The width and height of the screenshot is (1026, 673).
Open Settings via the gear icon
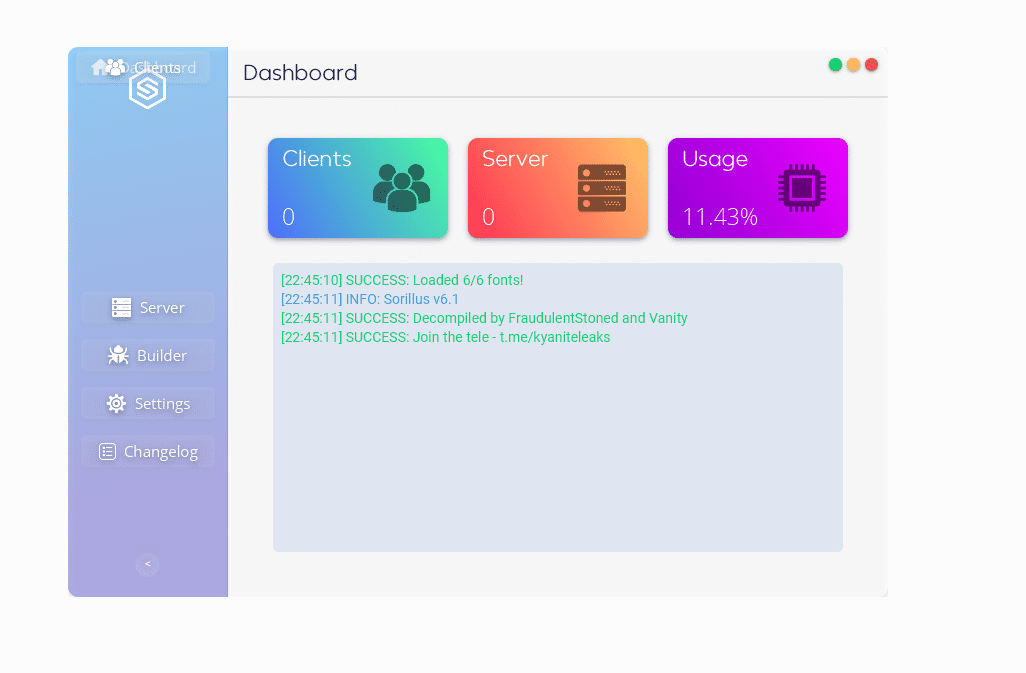[118, 403]
